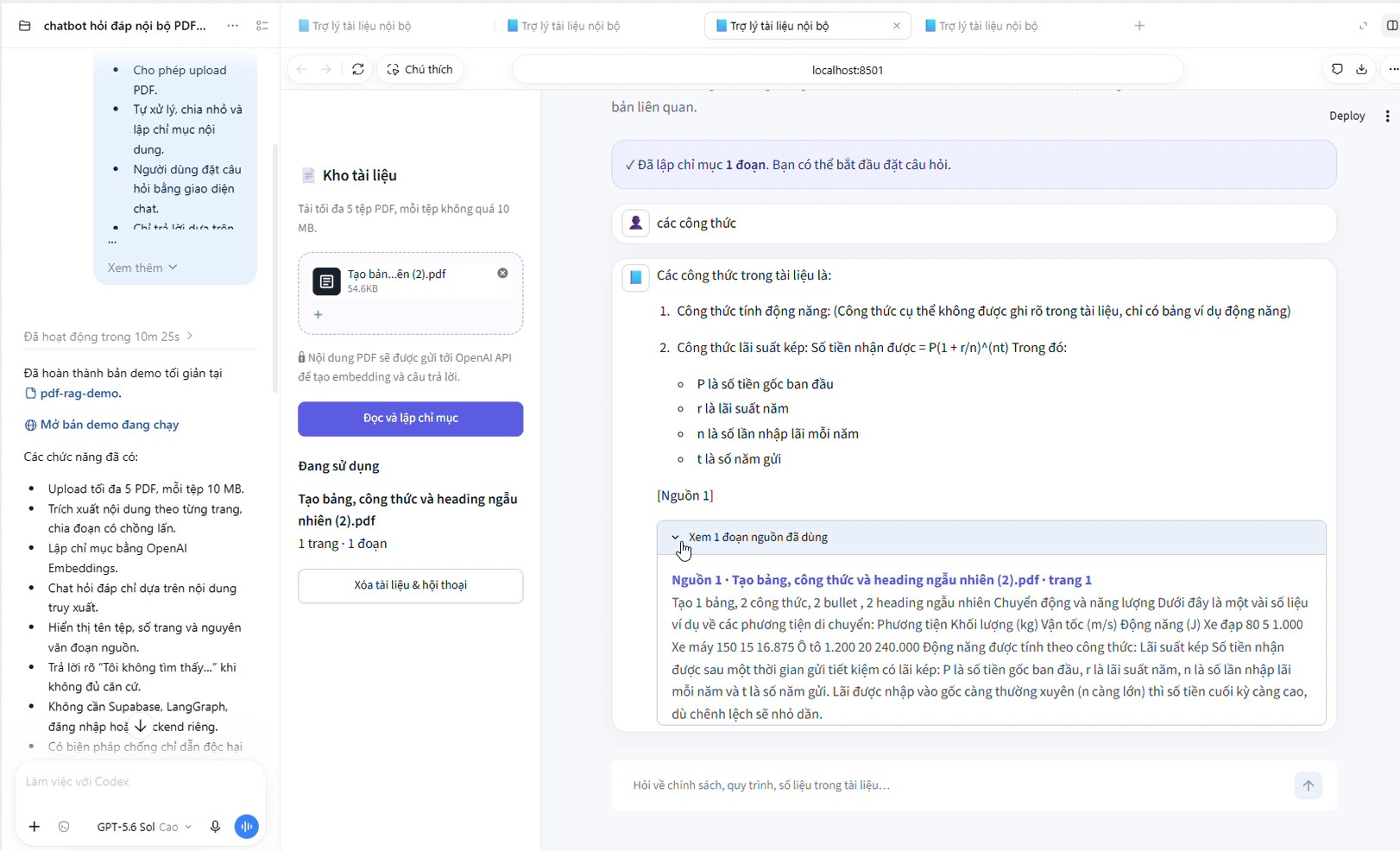This screenshot has width=1400, height=851.
Task: Open the Streamlit three-dot menu beside Deploy
Action: point(1387,116)
